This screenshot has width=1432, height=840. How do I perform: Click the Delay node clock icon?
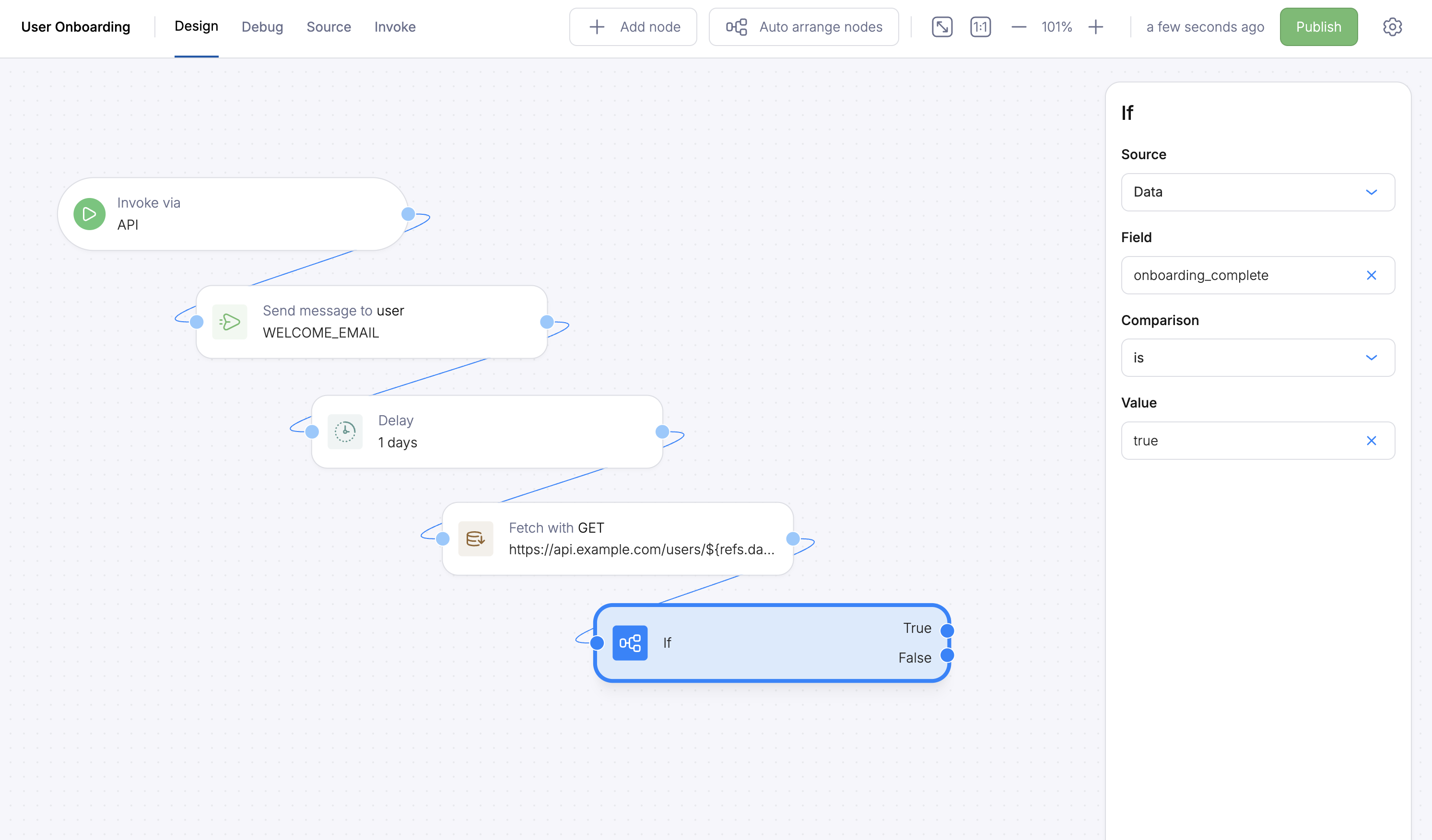[345, 432]
